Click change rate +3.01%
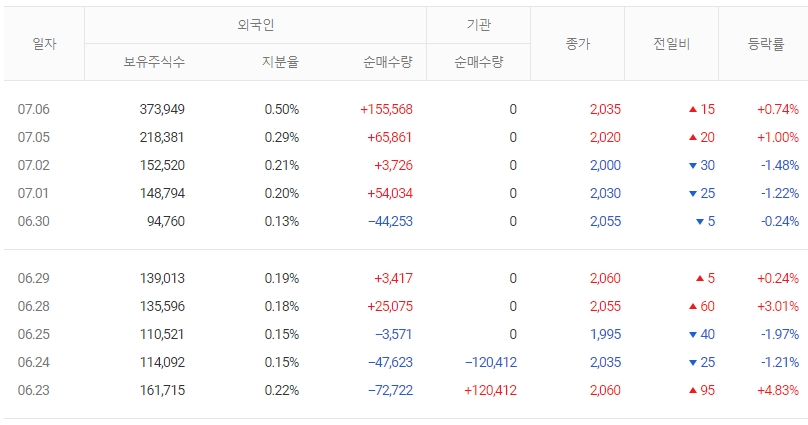Viewport: 808px width, 425px height. pos(778,306)
